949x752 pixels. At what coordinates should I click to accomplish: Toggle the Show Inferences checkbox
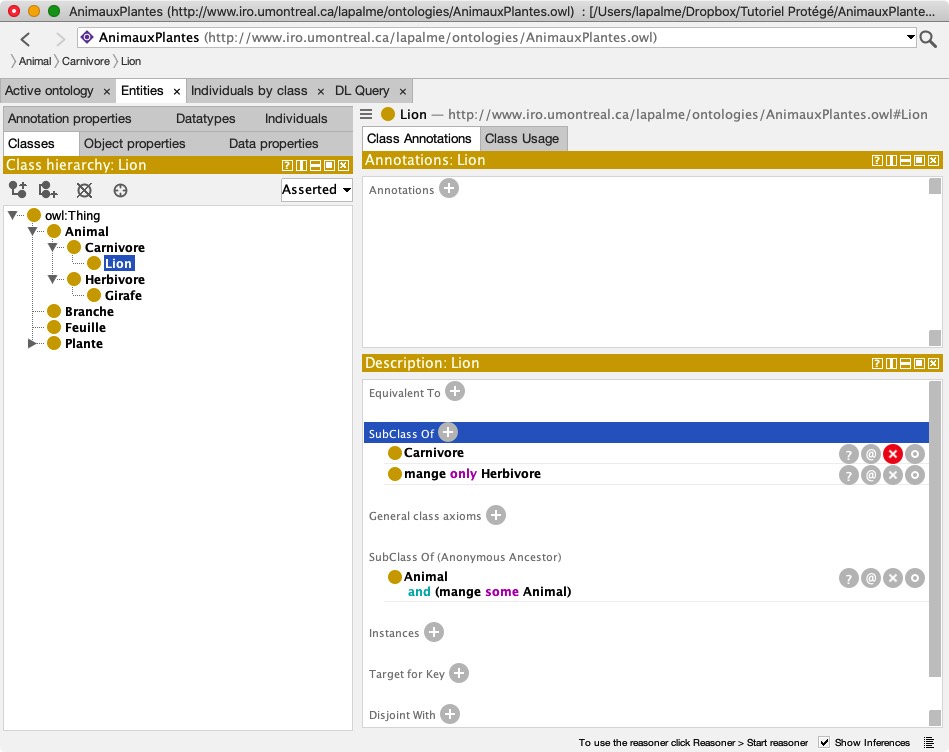tap(824, 742)
